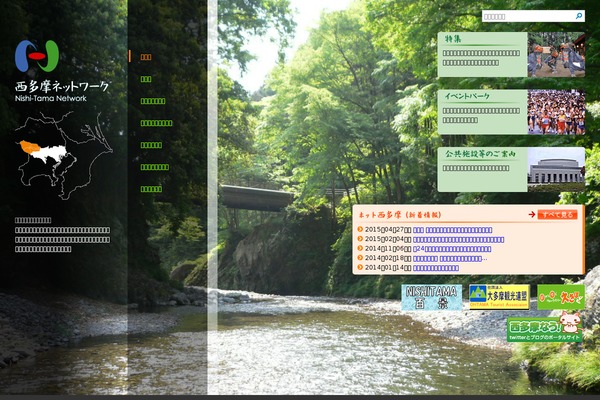Open the 西多摩なう! cat banner
This screenshot has width=600, height=400.
[545, 328]
